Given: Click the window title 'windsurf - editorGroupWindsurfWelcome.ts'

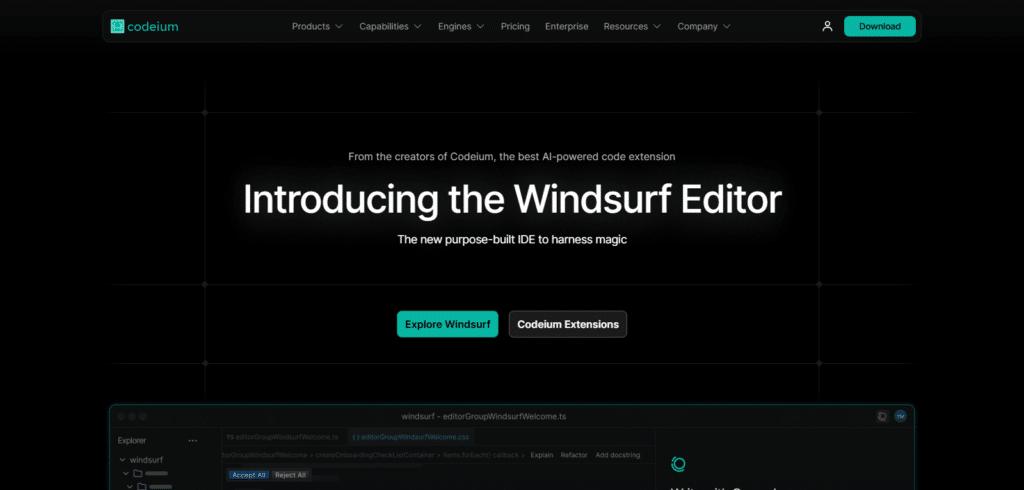Looking at the screenshot, I should pos(484,416).
